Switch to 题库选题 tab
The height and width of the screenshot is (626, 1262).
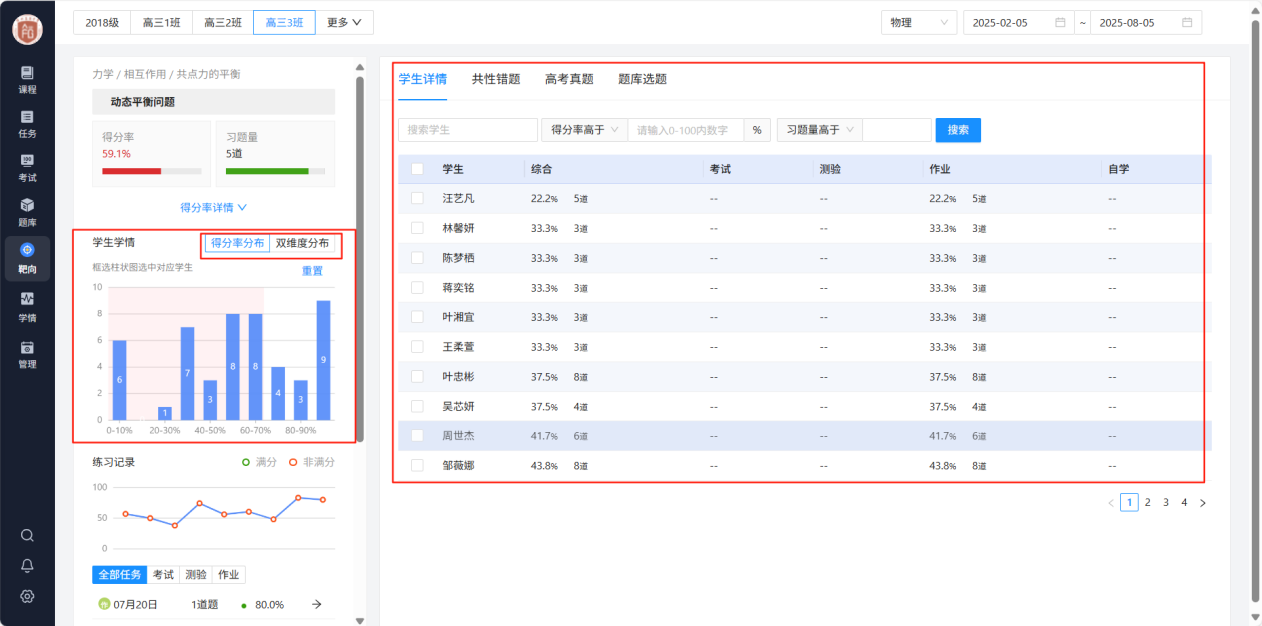642,79
